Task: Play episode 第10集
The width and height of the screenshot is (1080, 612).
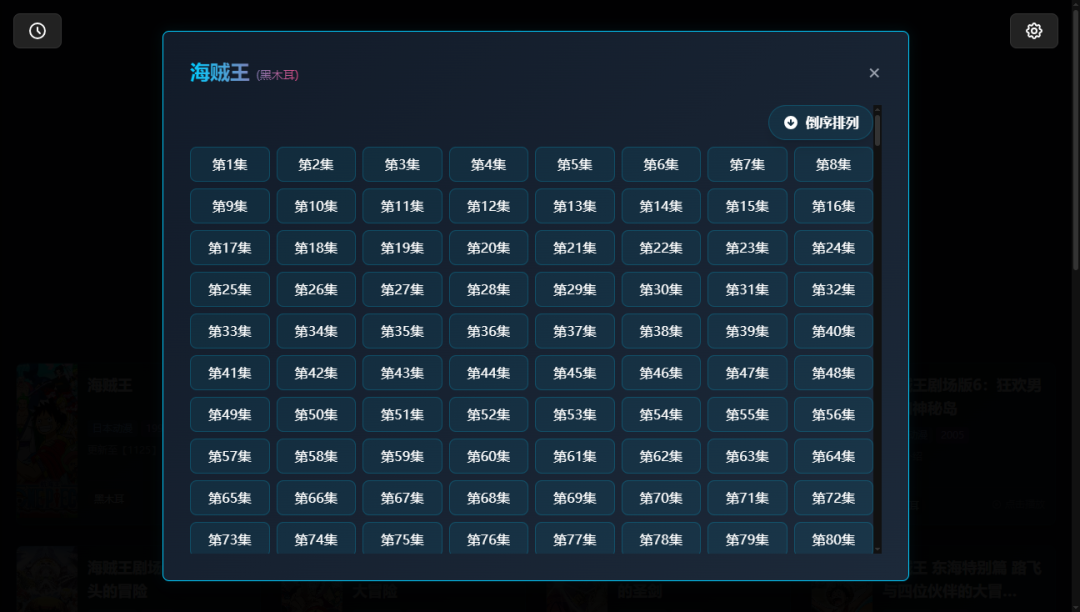Action: pyautogui.click(x=316, y=206)
